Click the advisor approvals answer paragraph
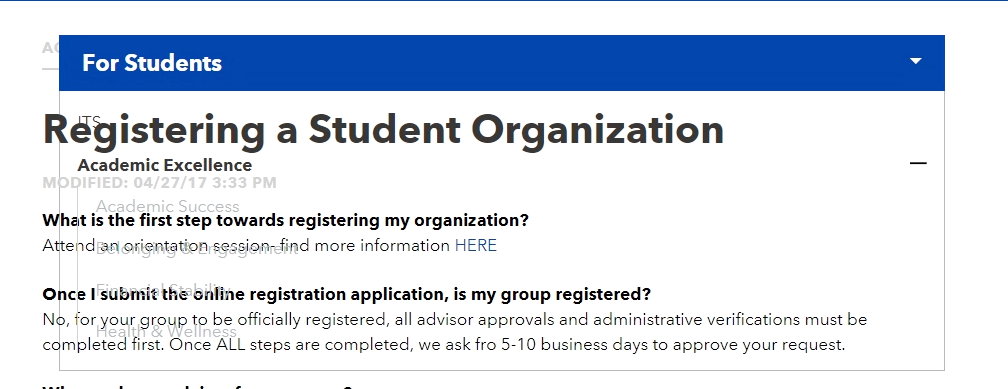1008x389 pixels. [454, 332]
